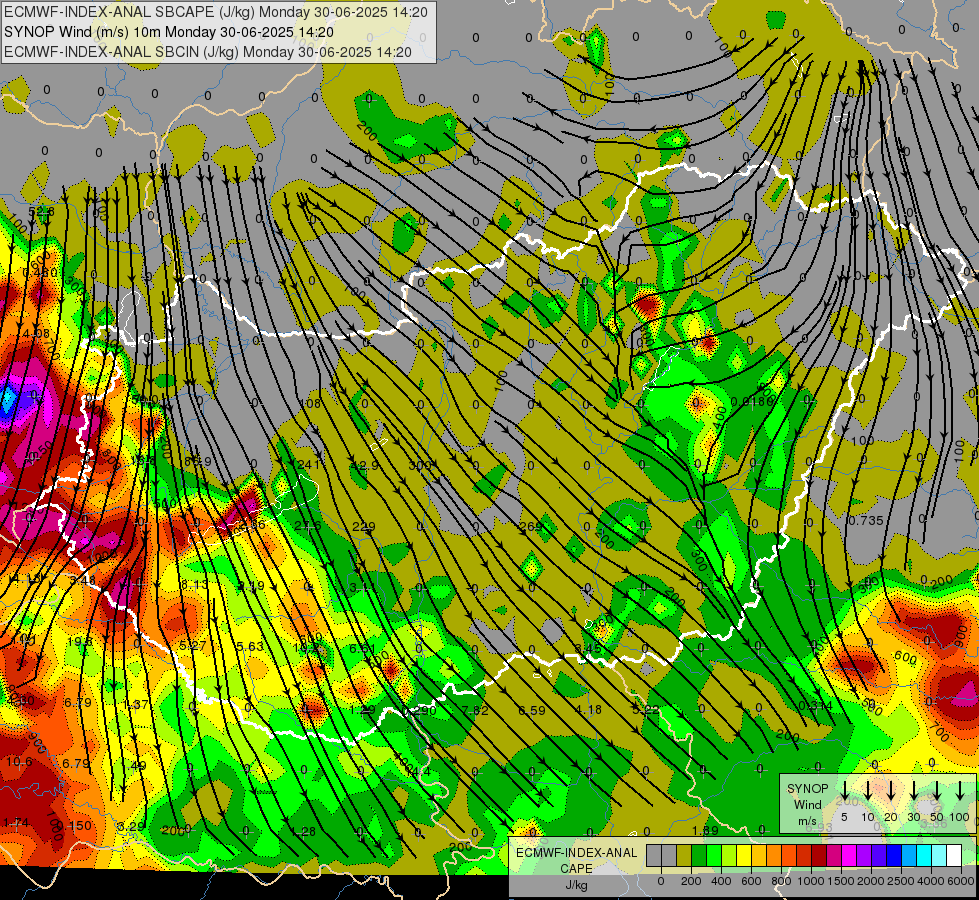The width and height of the screenshot is (979, 900).
Task: Select the SBCIN title line in the header box
Action: pos(208,52)
